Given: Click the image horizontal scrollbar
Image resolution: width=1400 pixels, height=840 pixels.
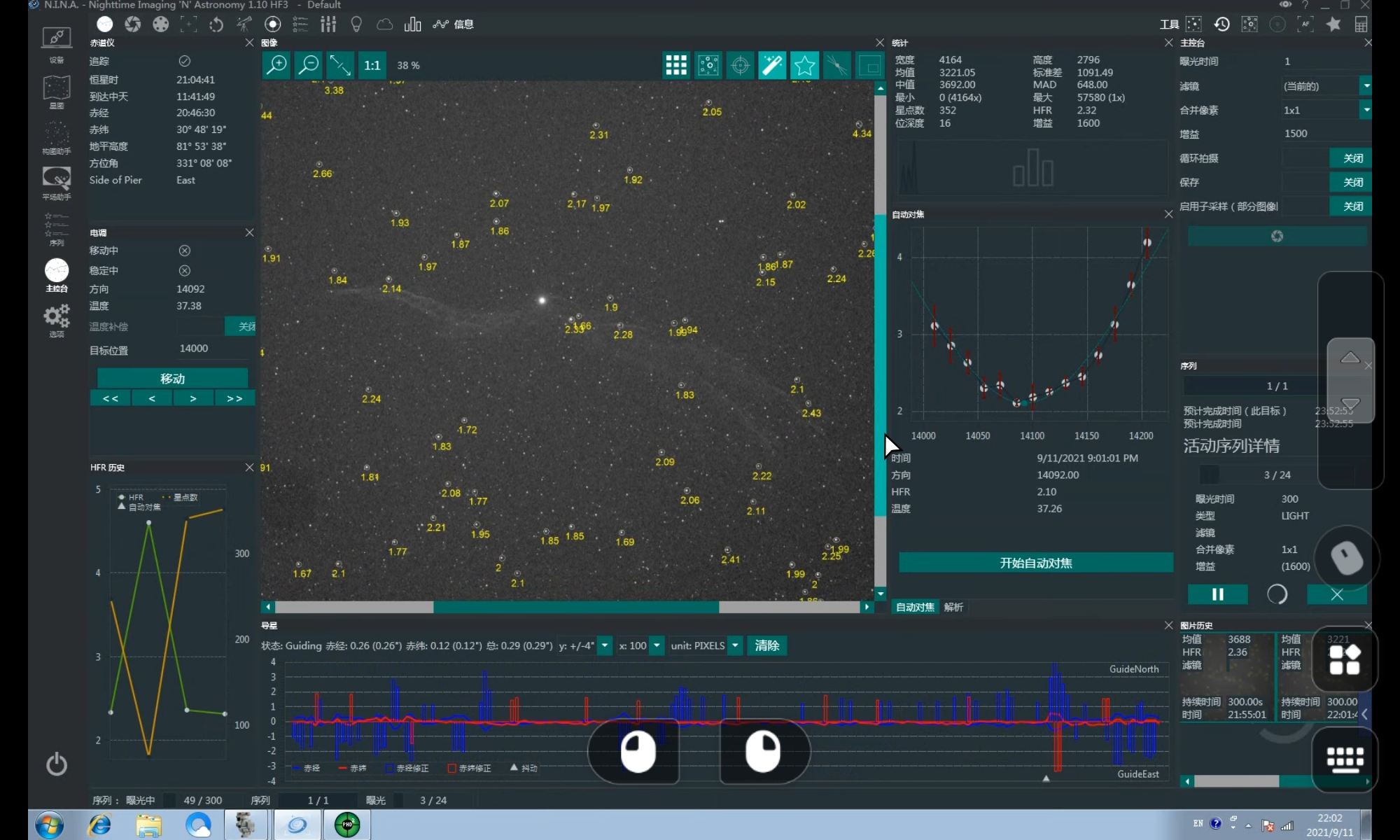Looking at the screenshot, I should [567, 607].
